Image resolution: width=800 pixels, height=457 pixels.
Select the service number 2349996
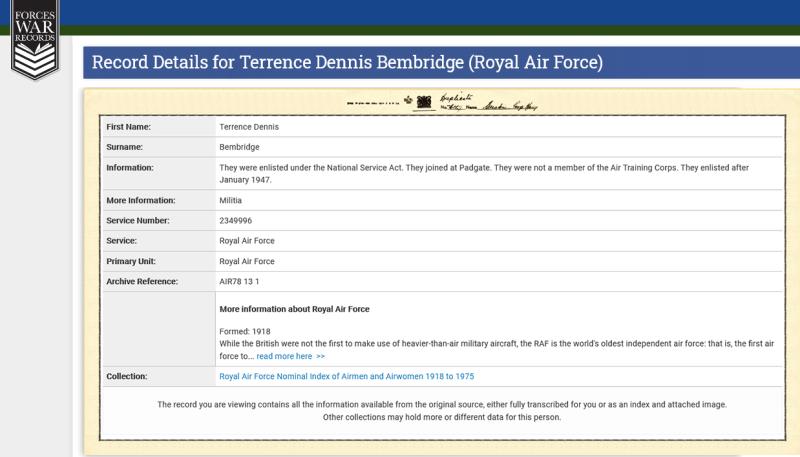click(236, 220)
